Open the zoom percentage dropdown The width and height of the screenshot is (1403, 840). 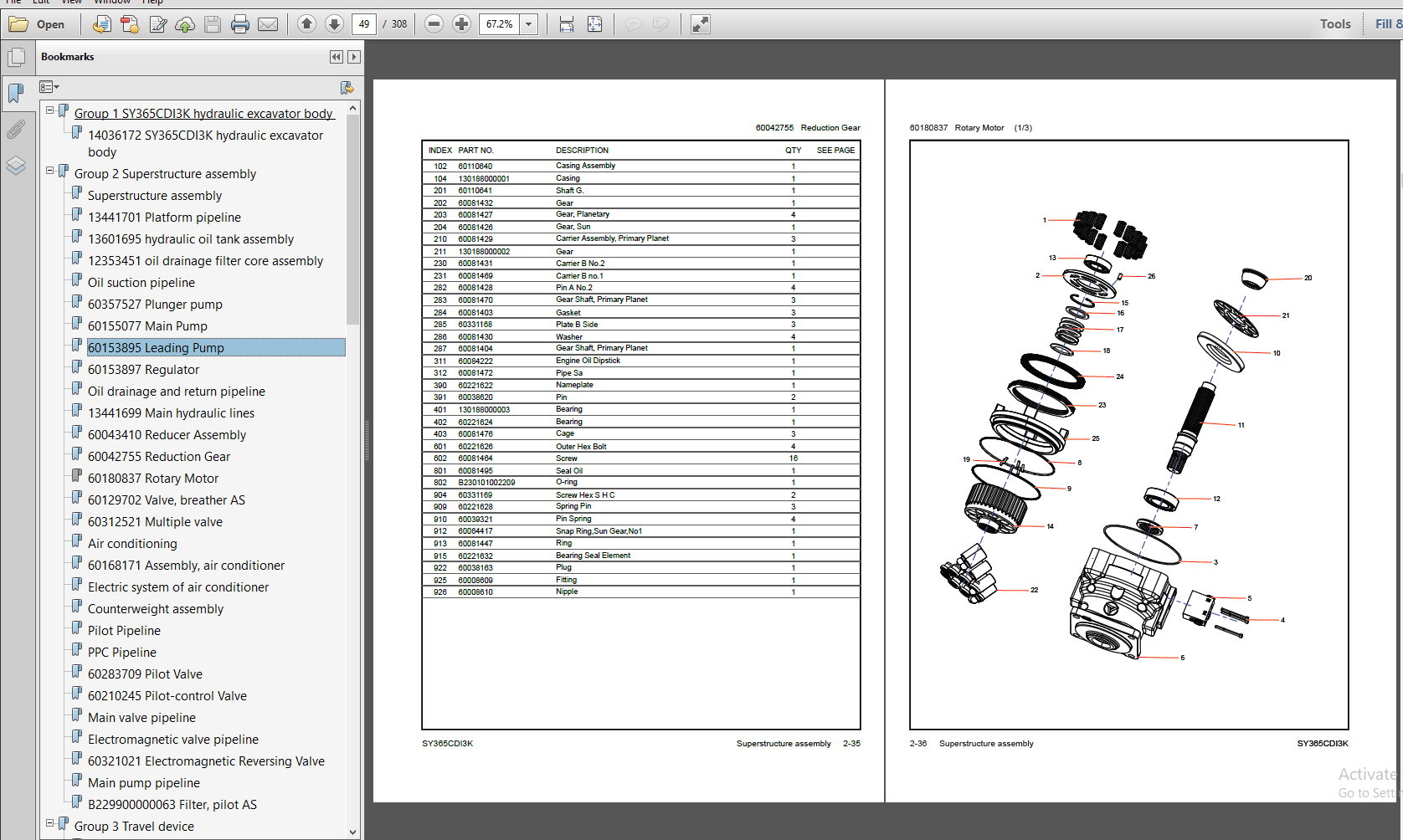[x=528, y=23]
